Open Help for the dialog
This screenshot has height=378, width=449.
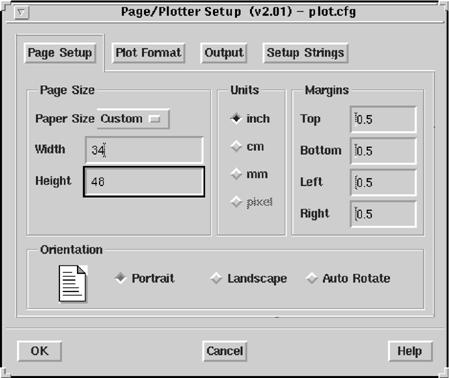[410, 351]
